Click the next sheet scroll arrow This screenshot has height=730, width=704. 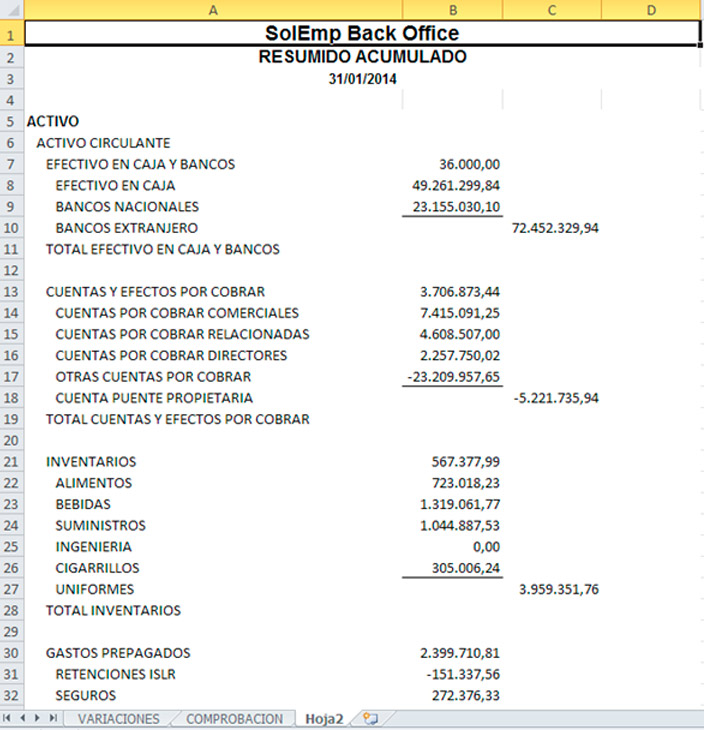pos(38,719)
